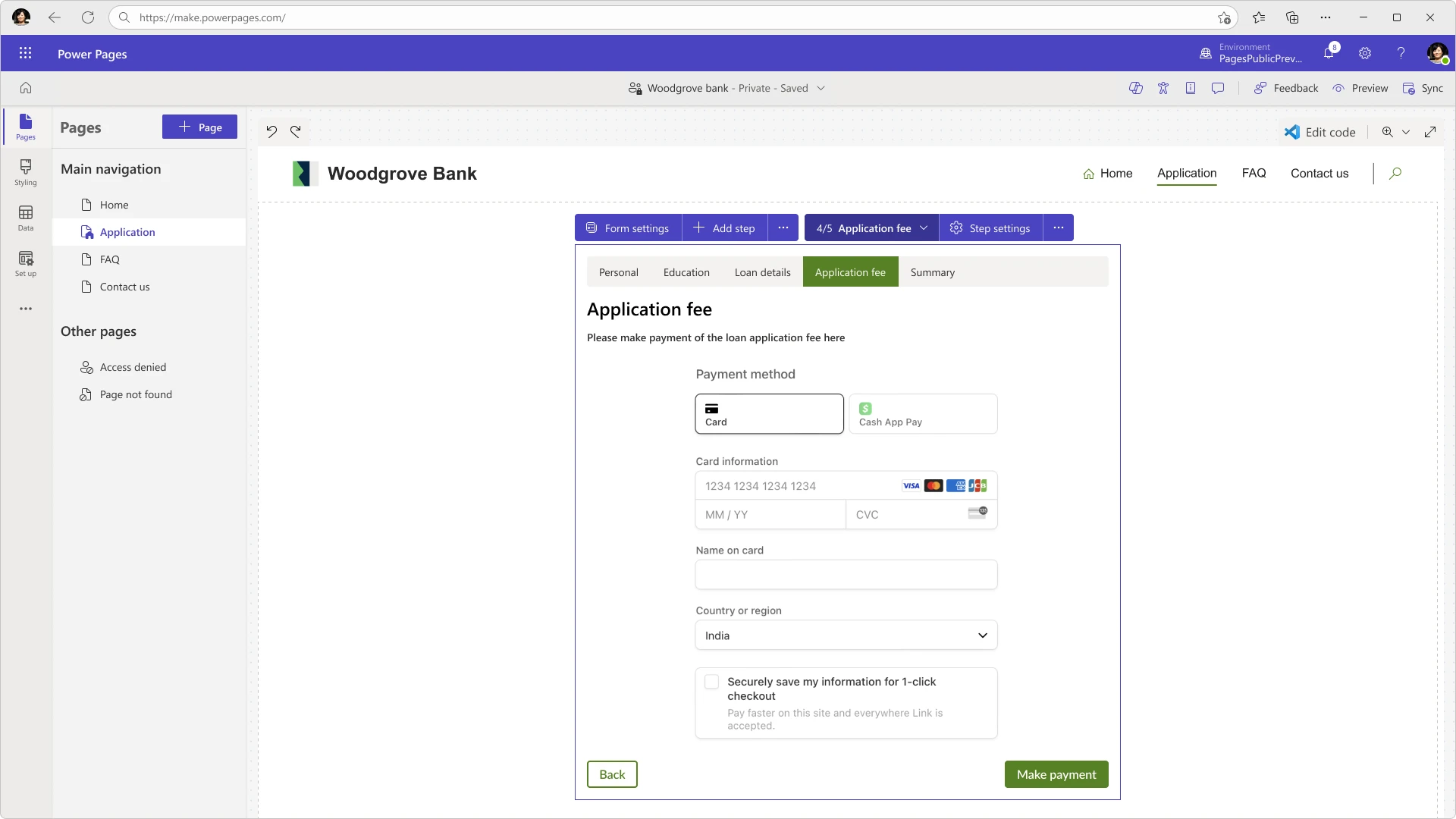Switch to the Education tab
The width and height of the screenshot is (1456, 819).
[x=686, y=271]
